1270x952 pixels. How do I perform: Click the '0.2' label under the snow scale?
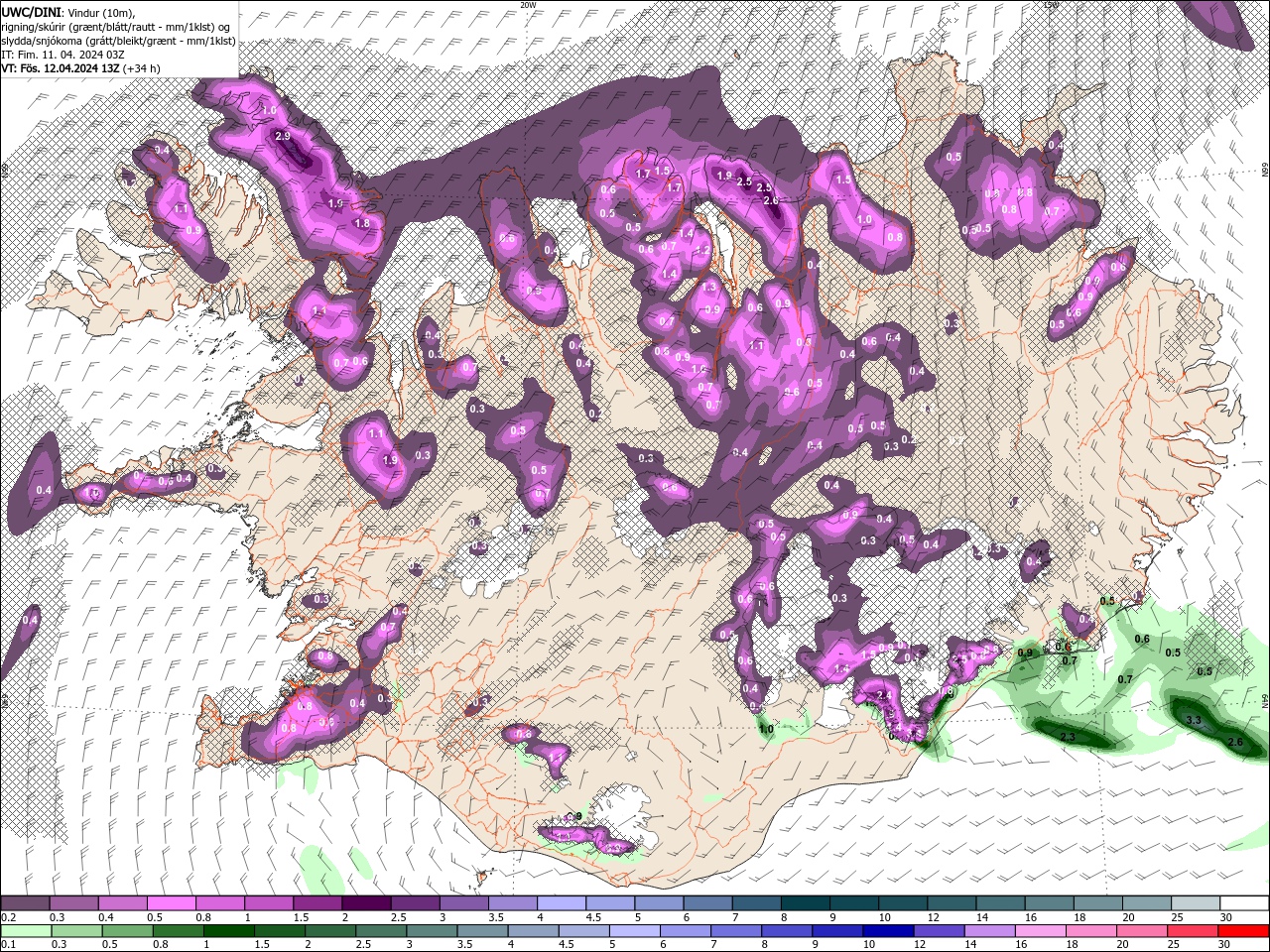(9, 917)
